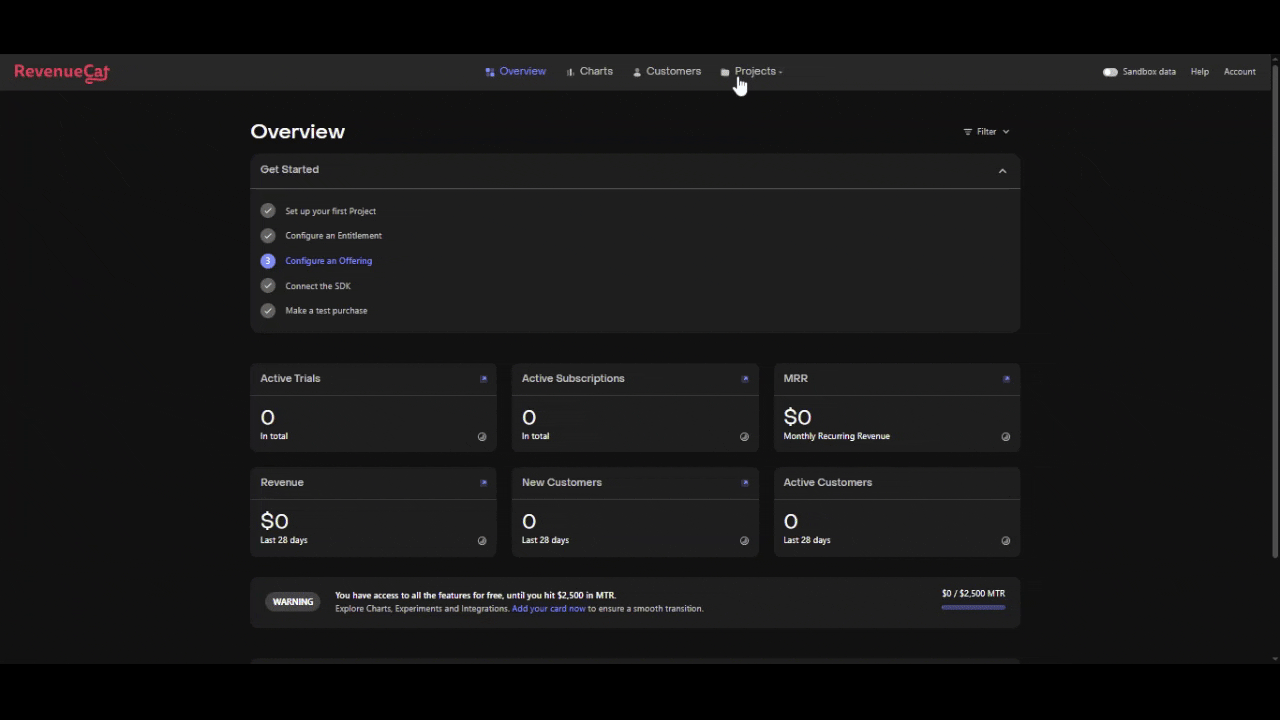Click the Monthly Recurring Revenue label

tap(836, 436)
